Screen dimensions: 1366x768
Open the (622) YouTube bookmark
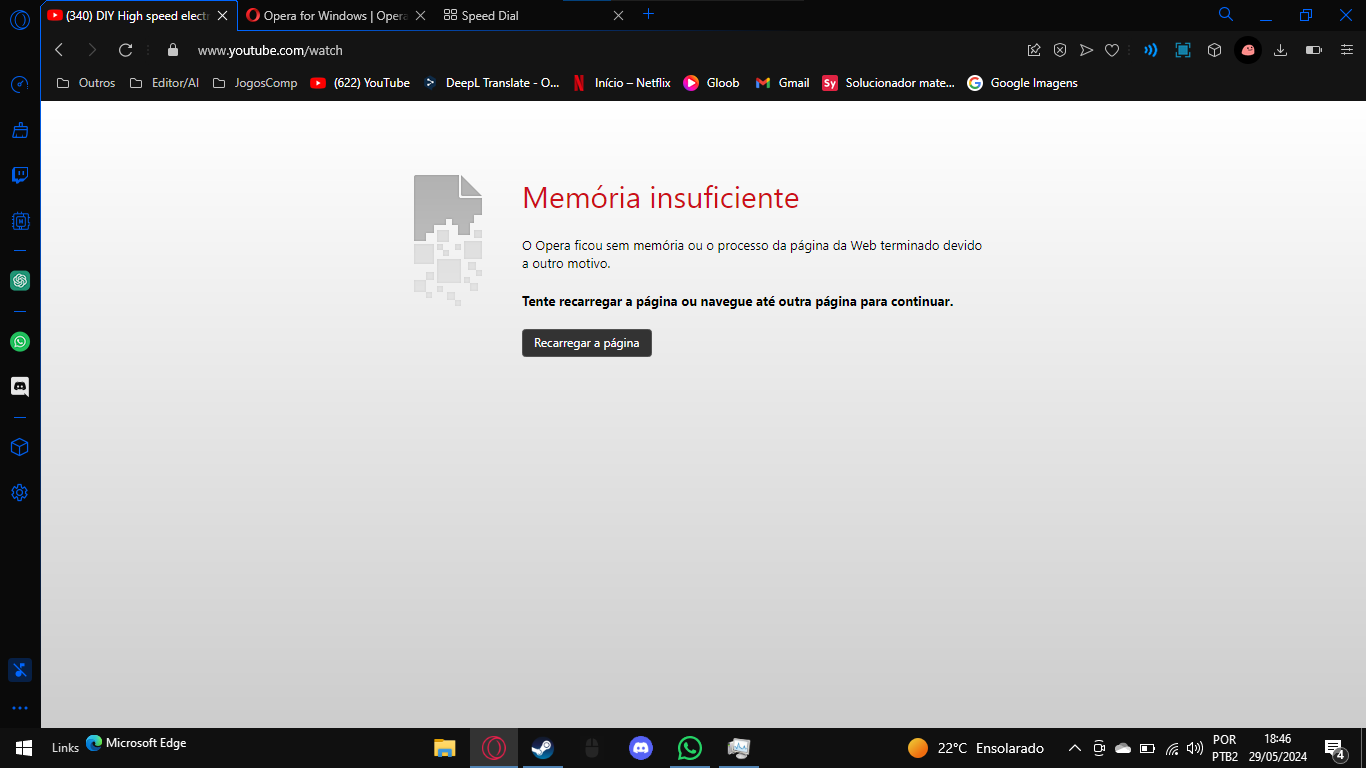click(x=360, y=83)
